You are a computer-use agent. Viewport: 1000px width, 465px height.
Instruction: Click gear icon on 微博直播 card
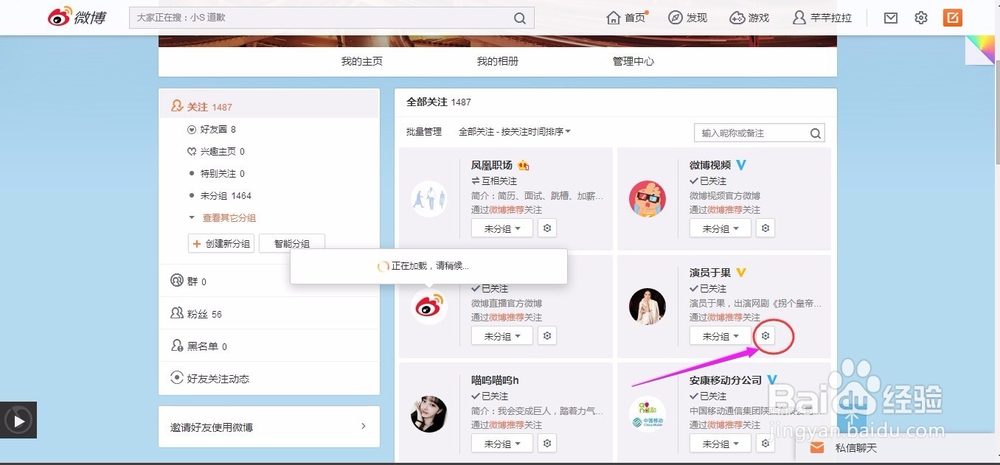tap(547, 335)
